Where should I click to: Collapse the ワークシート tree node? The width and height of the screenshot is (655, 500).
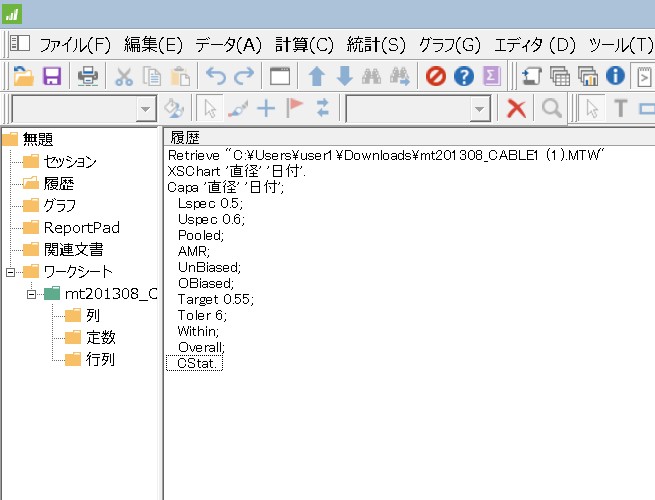10,272
